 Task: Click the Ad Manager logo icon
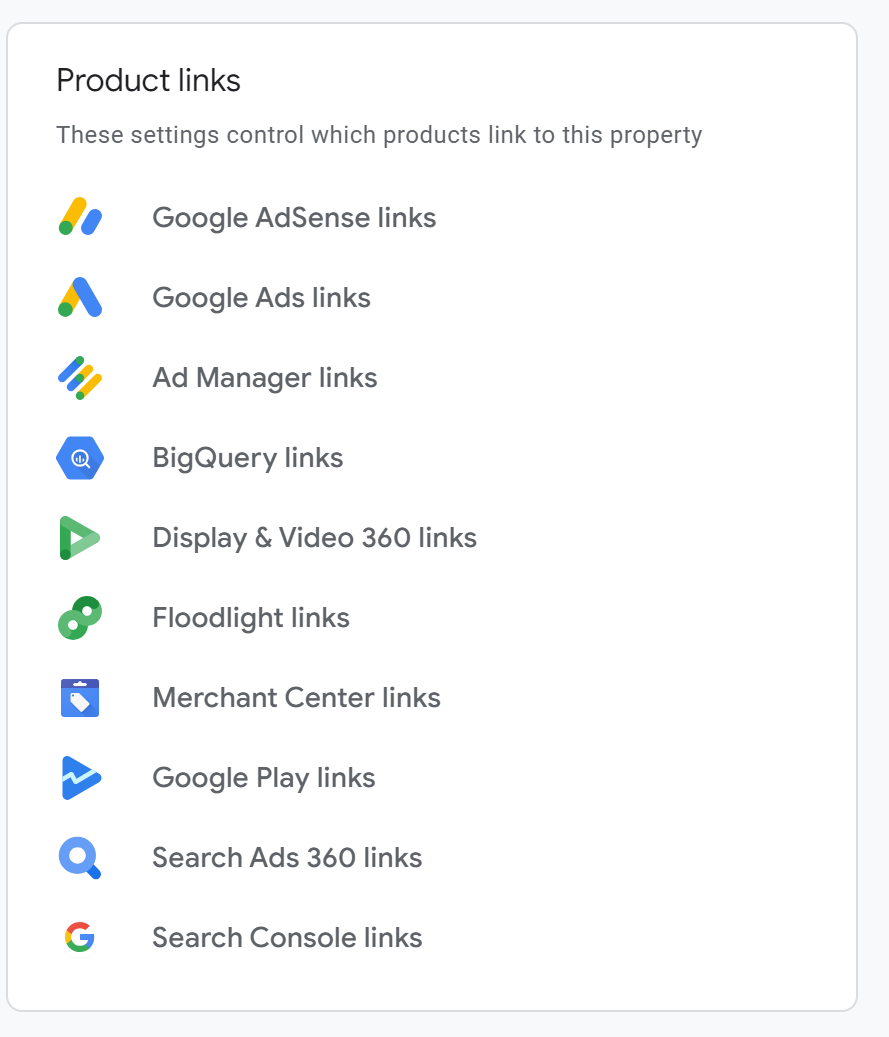pos(80,378)
